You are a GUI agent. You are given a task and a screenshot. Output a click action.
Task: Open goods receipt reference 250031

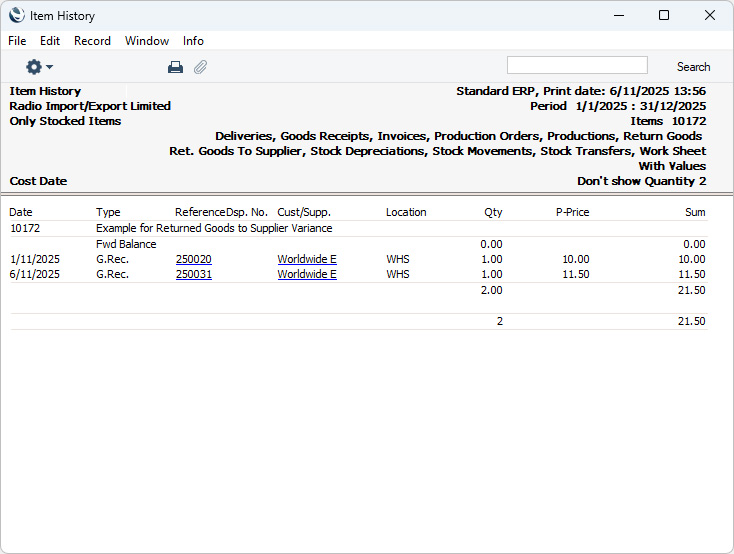pos(194,274)
